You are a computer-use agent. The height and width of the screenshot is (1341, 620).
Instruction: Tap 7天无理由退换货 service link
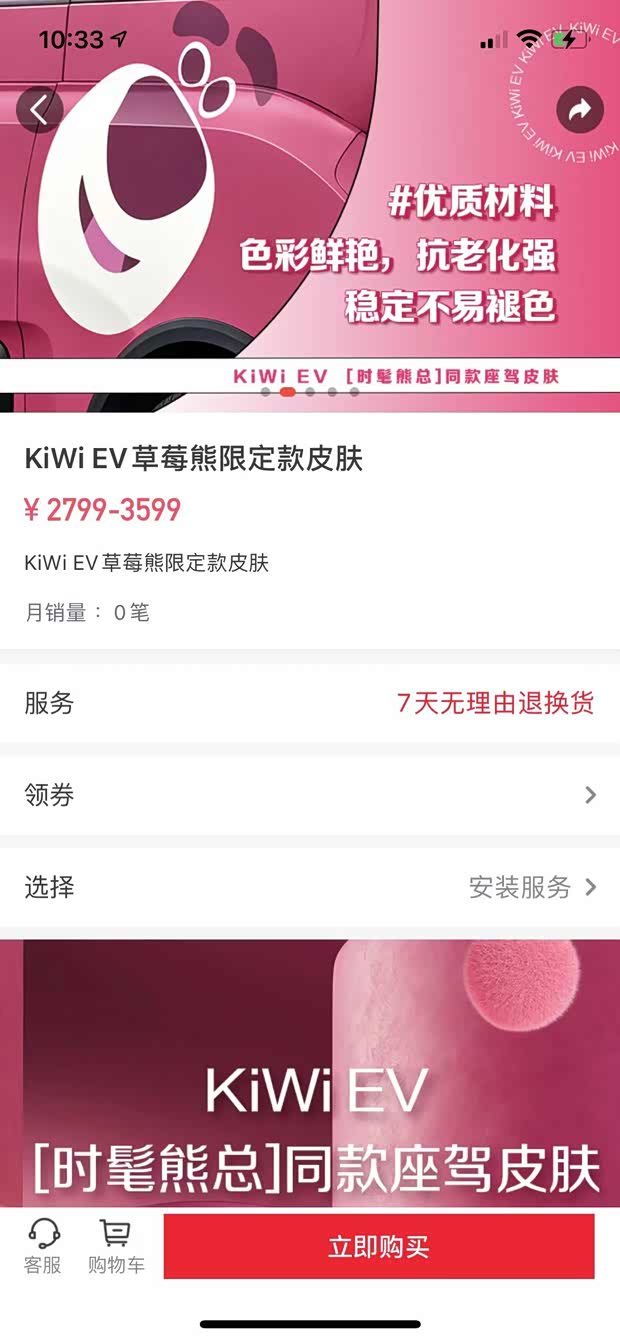(x=495, y=703)
